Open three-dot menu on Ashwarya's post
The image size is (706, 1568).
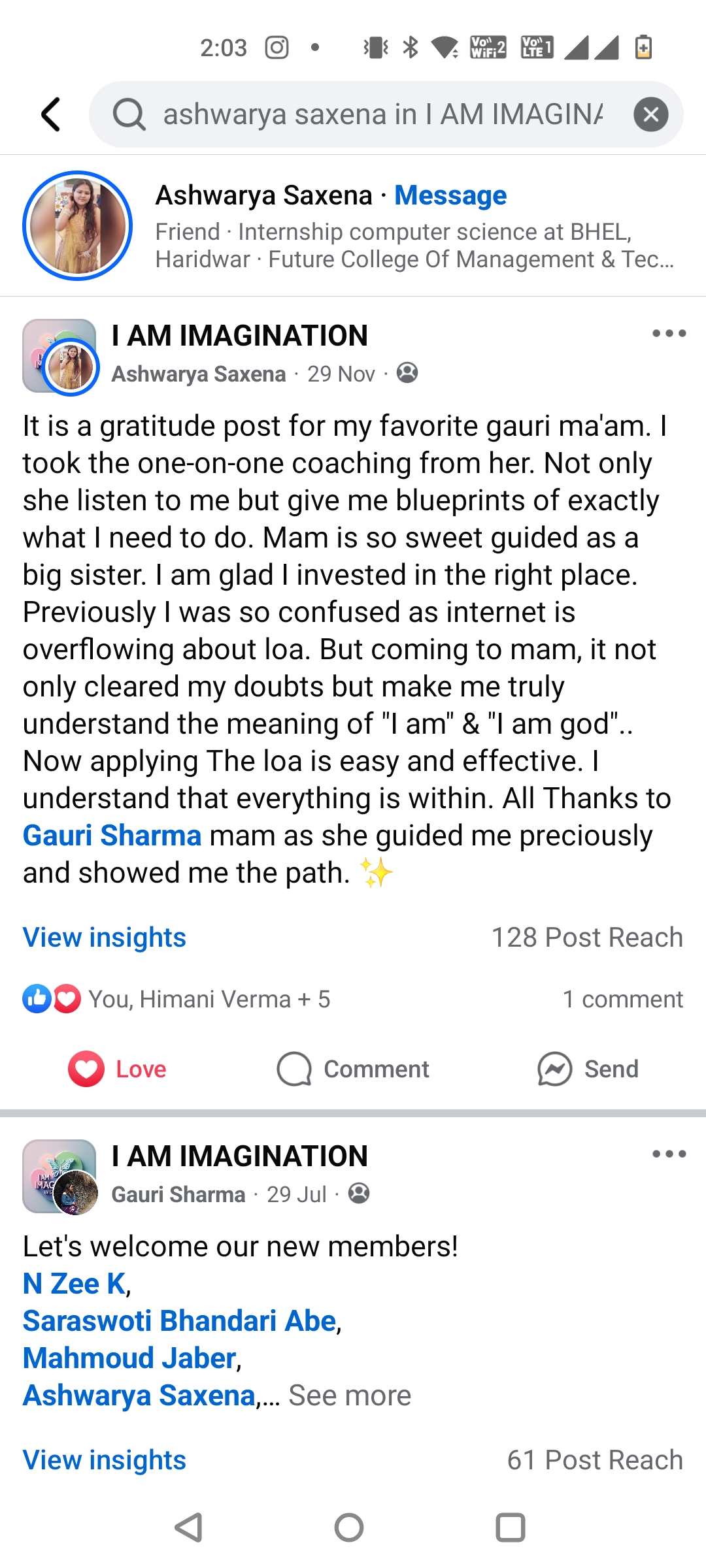669,334
